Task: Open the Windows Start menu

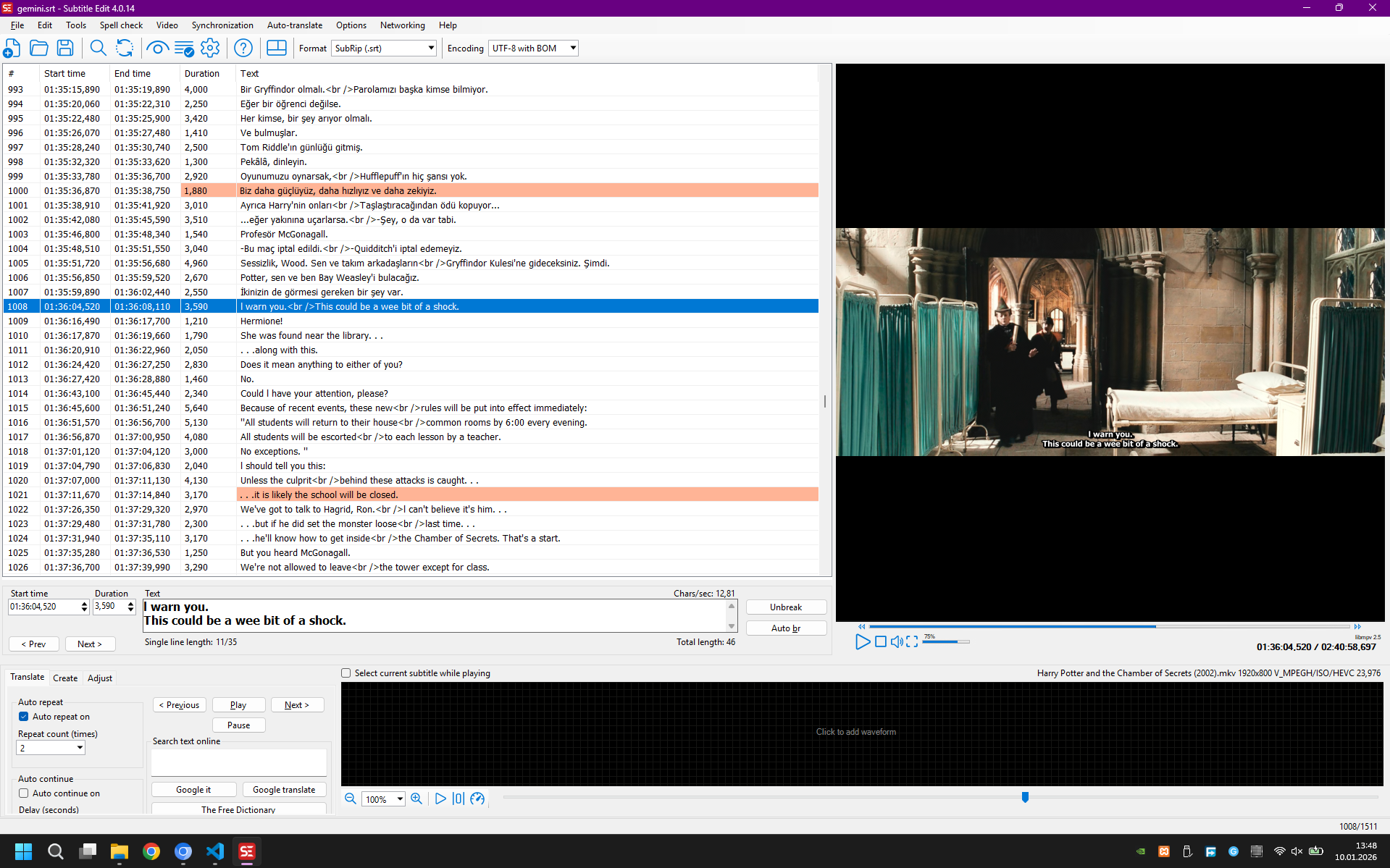Action: pos(23,851)
